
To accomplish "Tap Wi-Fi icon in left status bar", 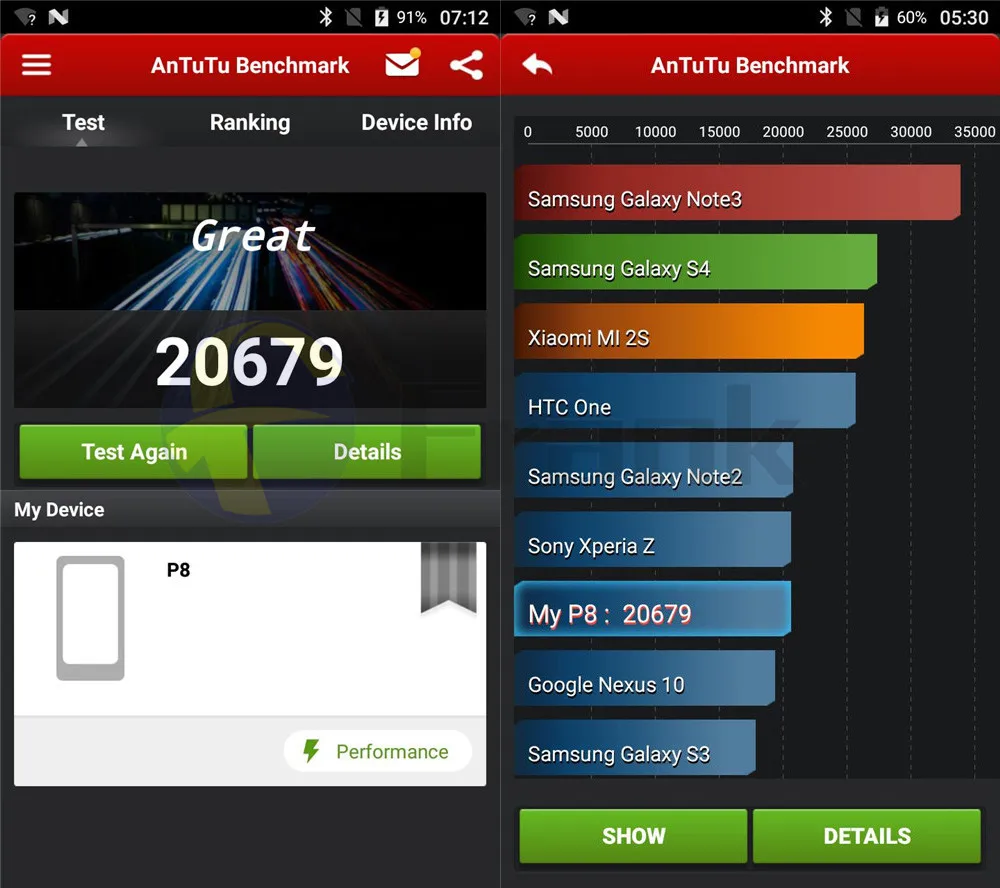I will [26, 17].
